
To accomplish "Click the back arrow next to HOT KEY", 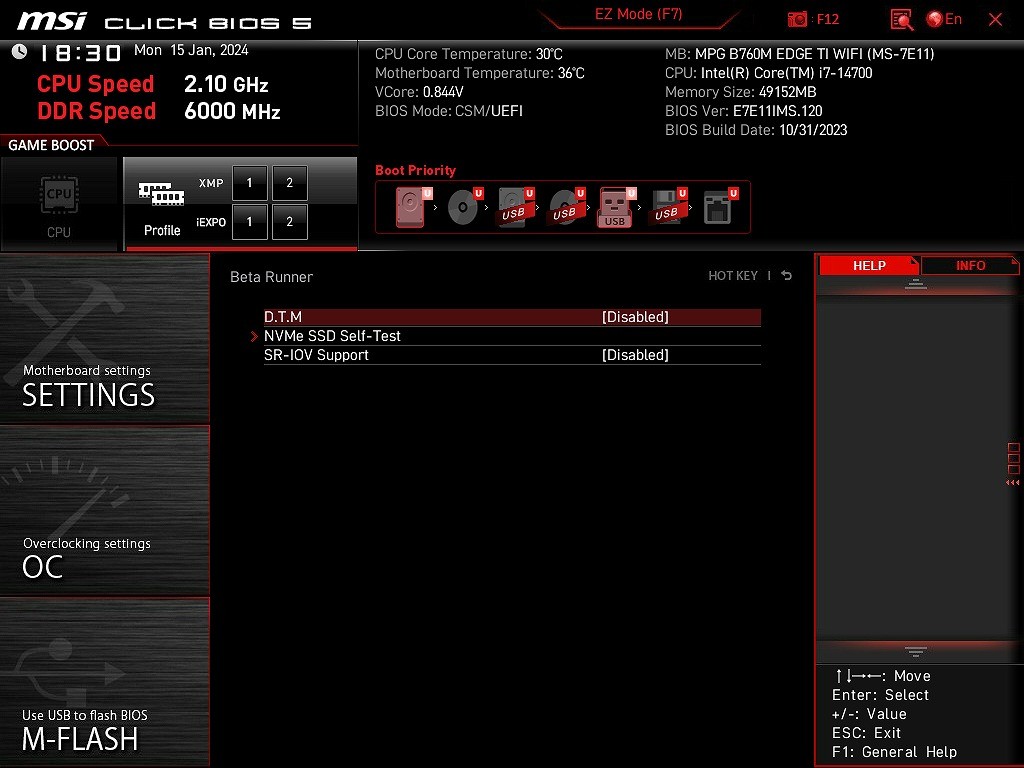I will pyautogui.click(x=787, y=276).
